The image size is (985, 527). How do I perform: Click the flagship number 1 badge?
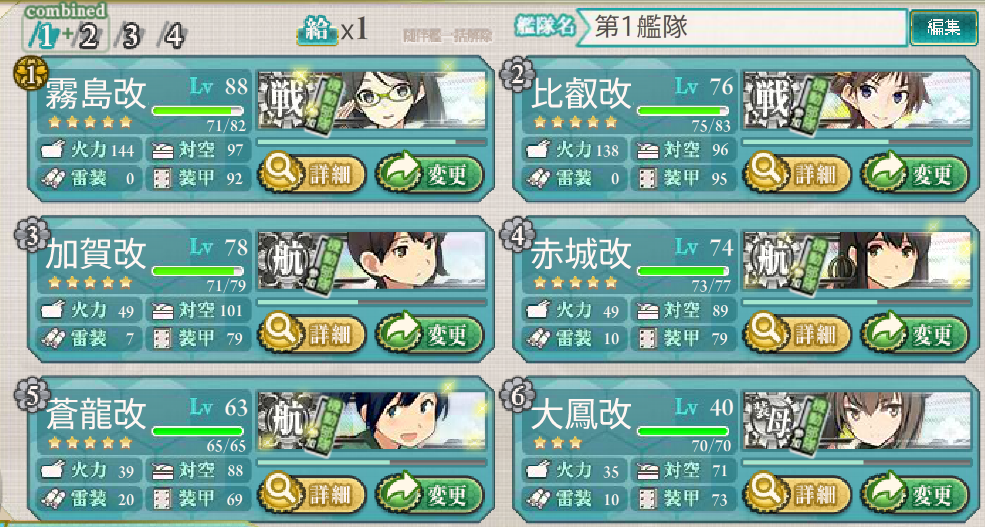click(x=30, y=73)
